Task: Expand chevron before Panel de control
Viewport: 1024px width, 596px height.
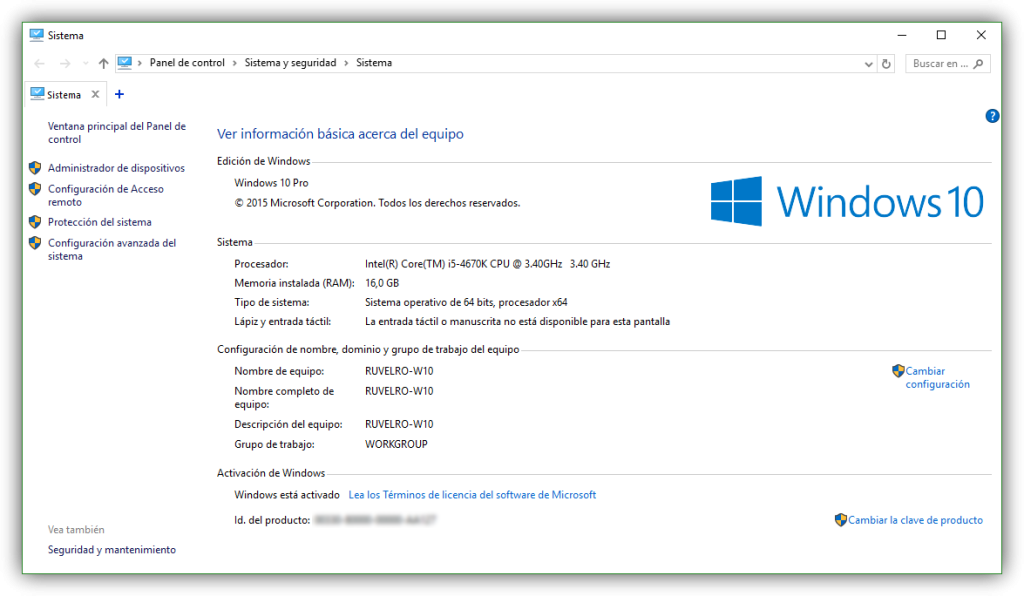Action: (x=140, y=63)
